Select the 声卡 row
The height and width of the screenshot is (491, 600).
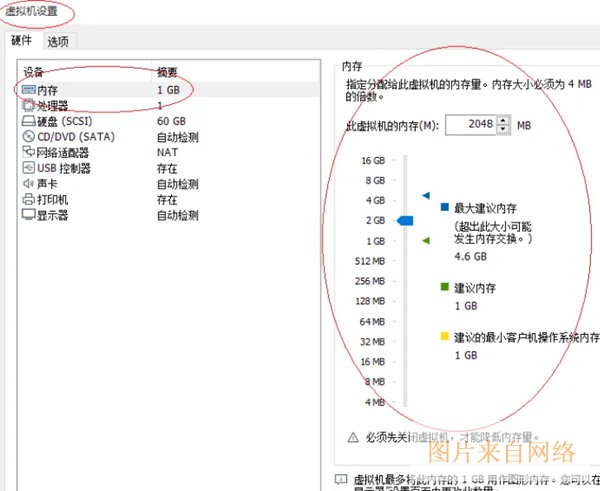pyautogui.click(x=168, y=184)
